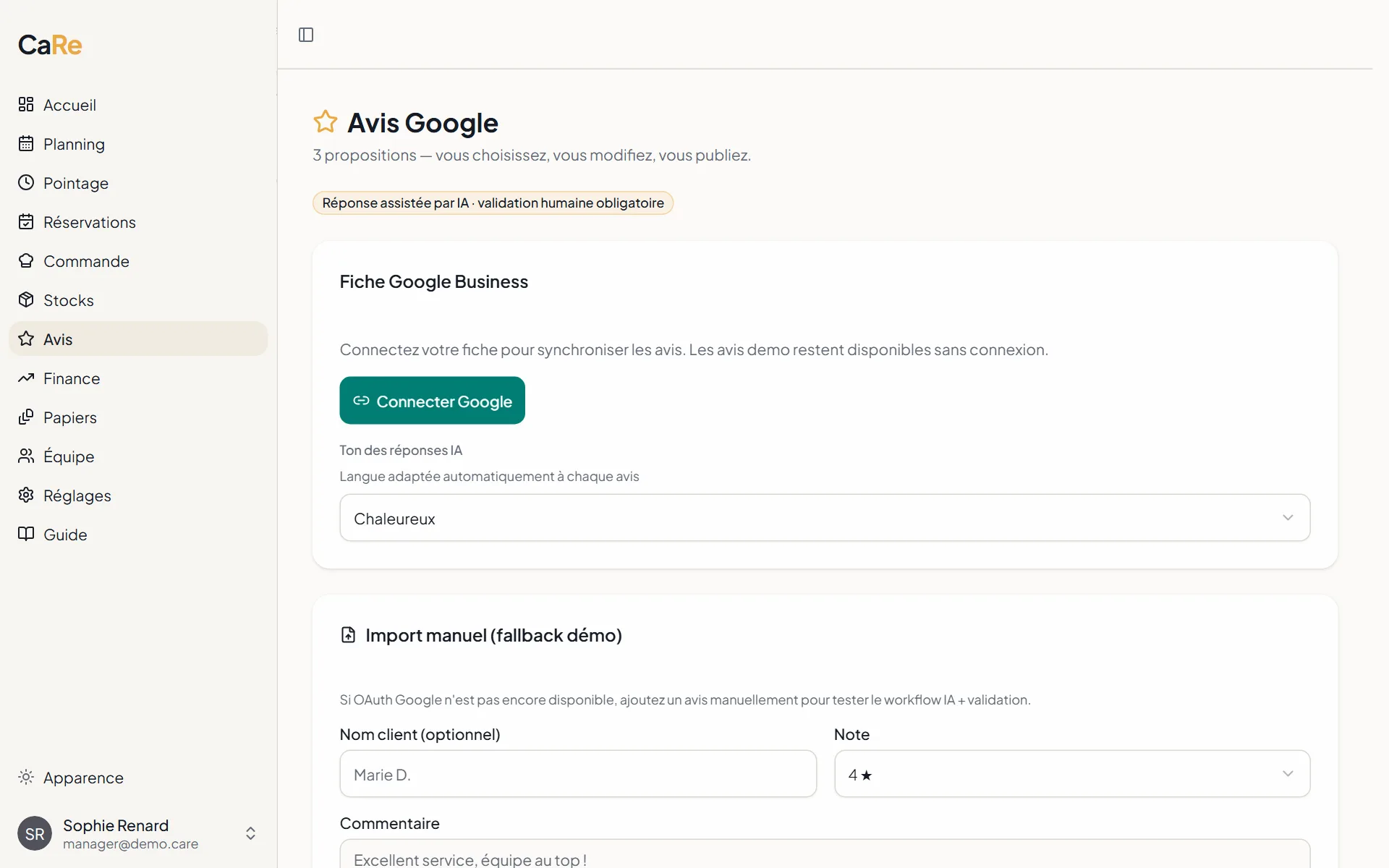
Task: Open the Chaleureux tone dropdown
Action: [x=825, y=518]
